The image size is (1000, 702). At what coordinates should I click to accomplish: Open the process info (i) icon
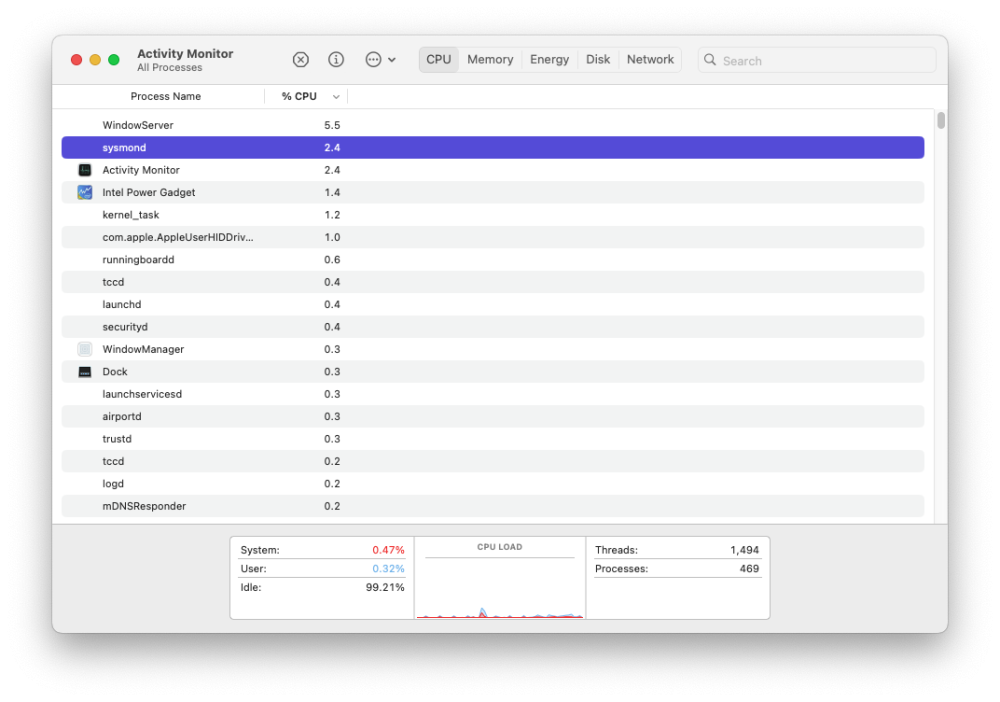pyautogui.click(x=335, y=59)
